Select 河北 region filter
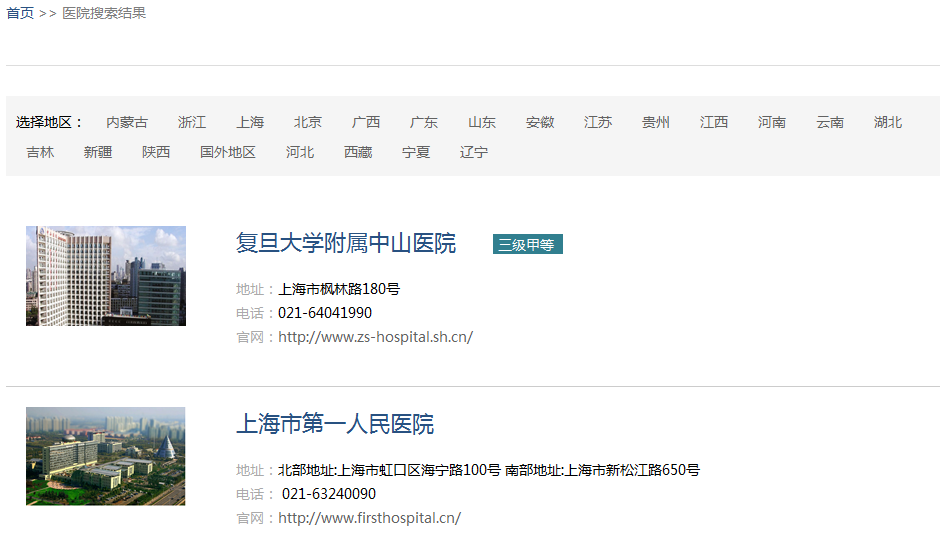Image resolution: width=940 pixels, height=541 pixels. pos(300,152)
